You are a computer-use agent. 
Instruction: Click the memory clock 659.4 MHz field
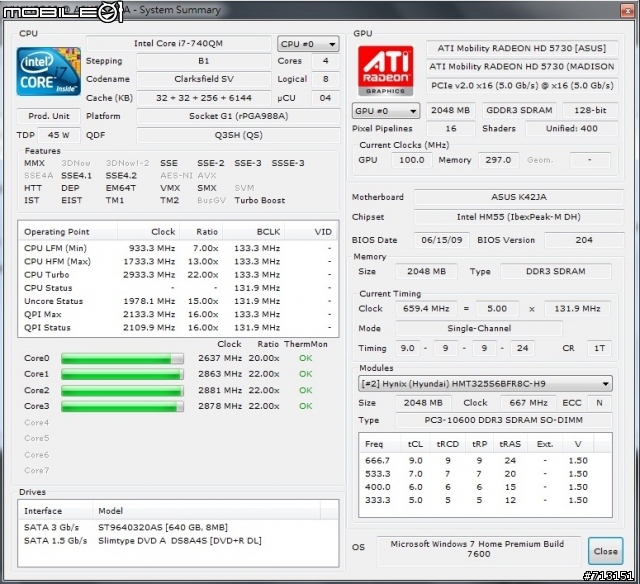coord(426,309)
